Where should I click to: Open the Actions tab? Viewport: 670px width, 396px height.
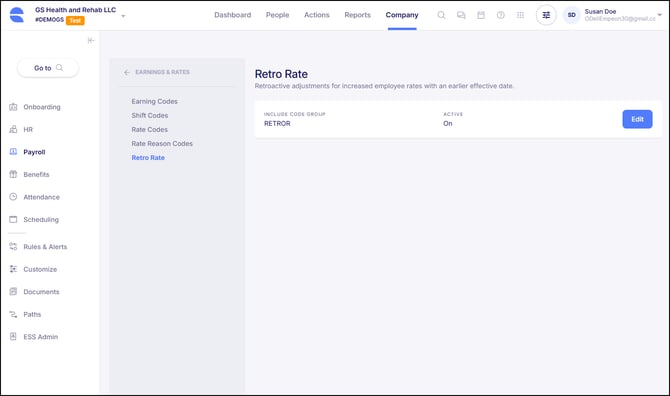pyautogui.click(x=317, y=15)
